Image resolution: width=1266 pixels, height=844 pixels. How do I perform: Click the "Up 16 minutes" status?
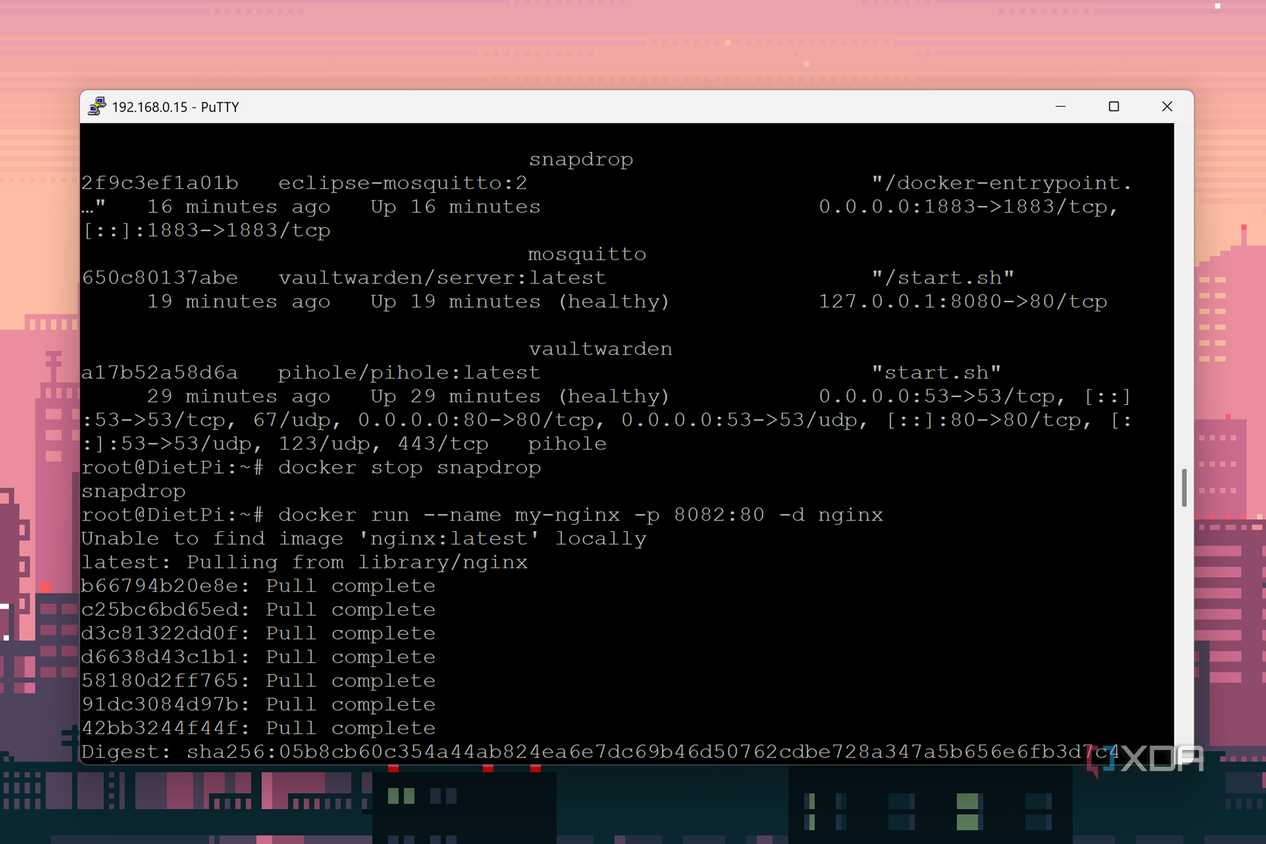point(455,207)
